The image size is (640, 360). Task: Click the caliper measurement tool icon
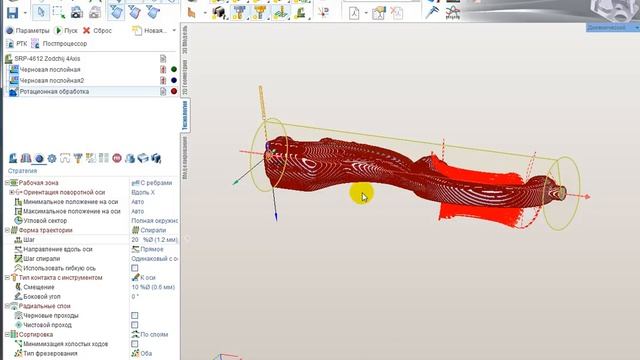432,12
